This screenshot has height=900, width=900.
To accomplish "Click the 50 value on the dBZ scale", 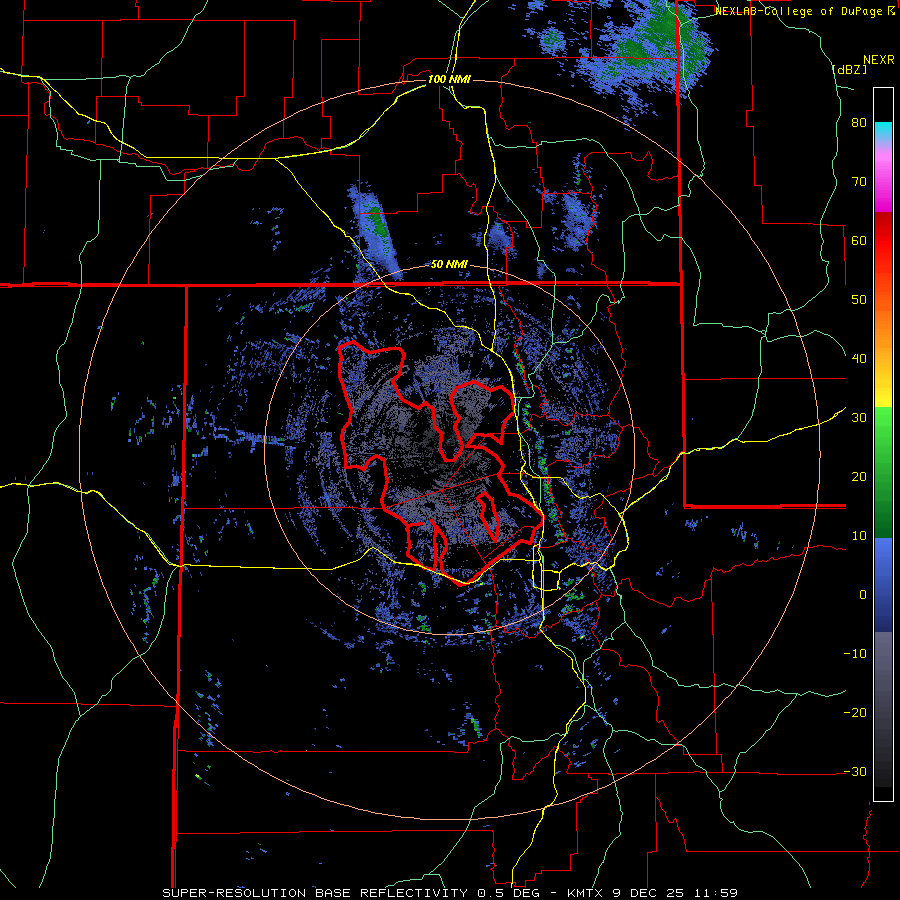I will click(x=859, y=300).
